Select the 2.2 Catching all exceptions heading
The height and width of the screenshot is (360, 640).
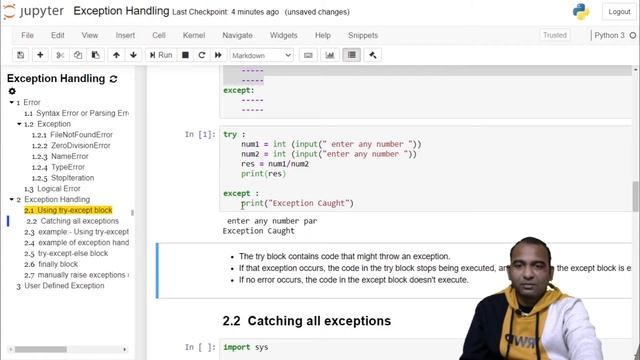pos(307,321)
